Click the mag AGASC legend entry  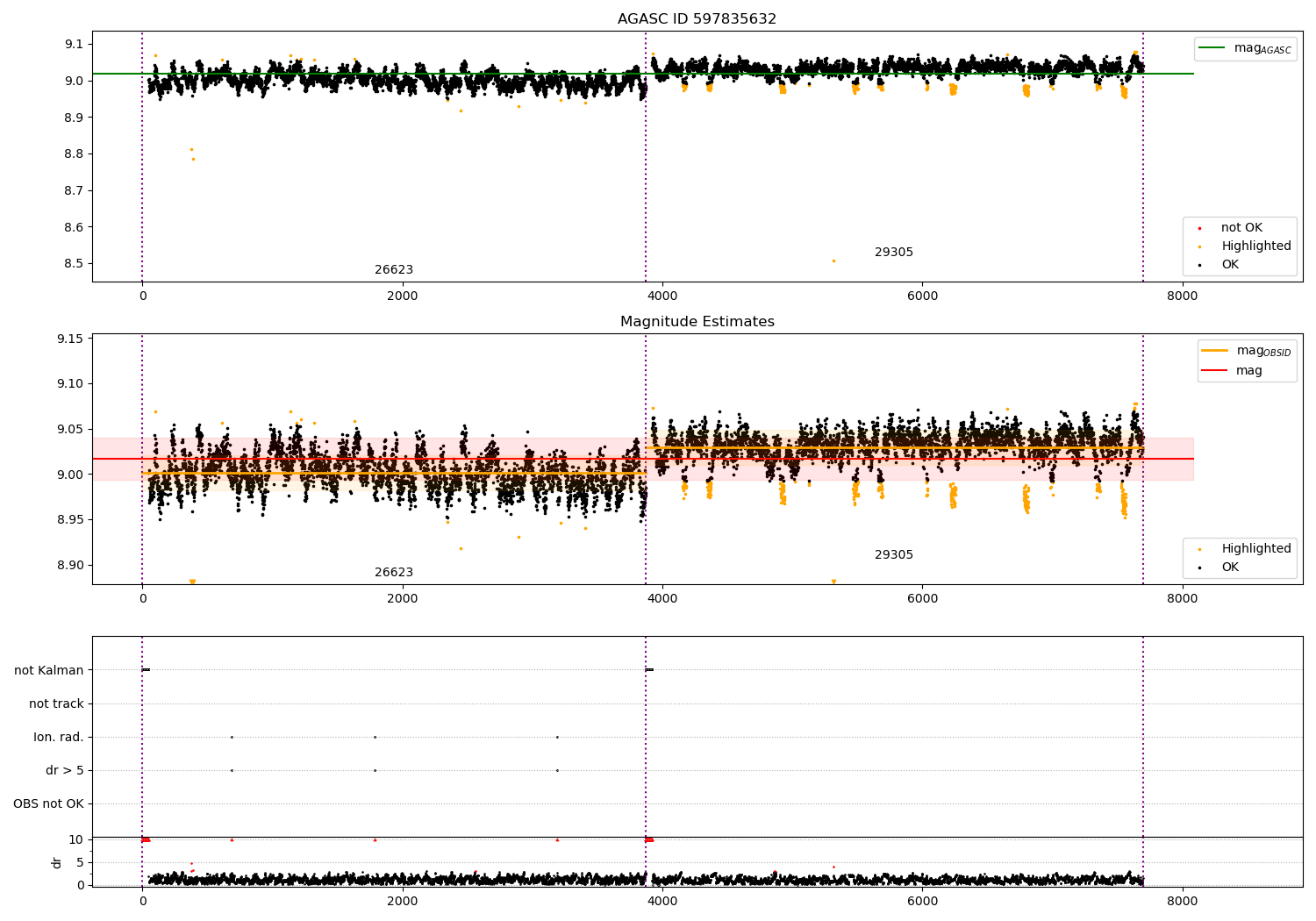(1246, 48)
